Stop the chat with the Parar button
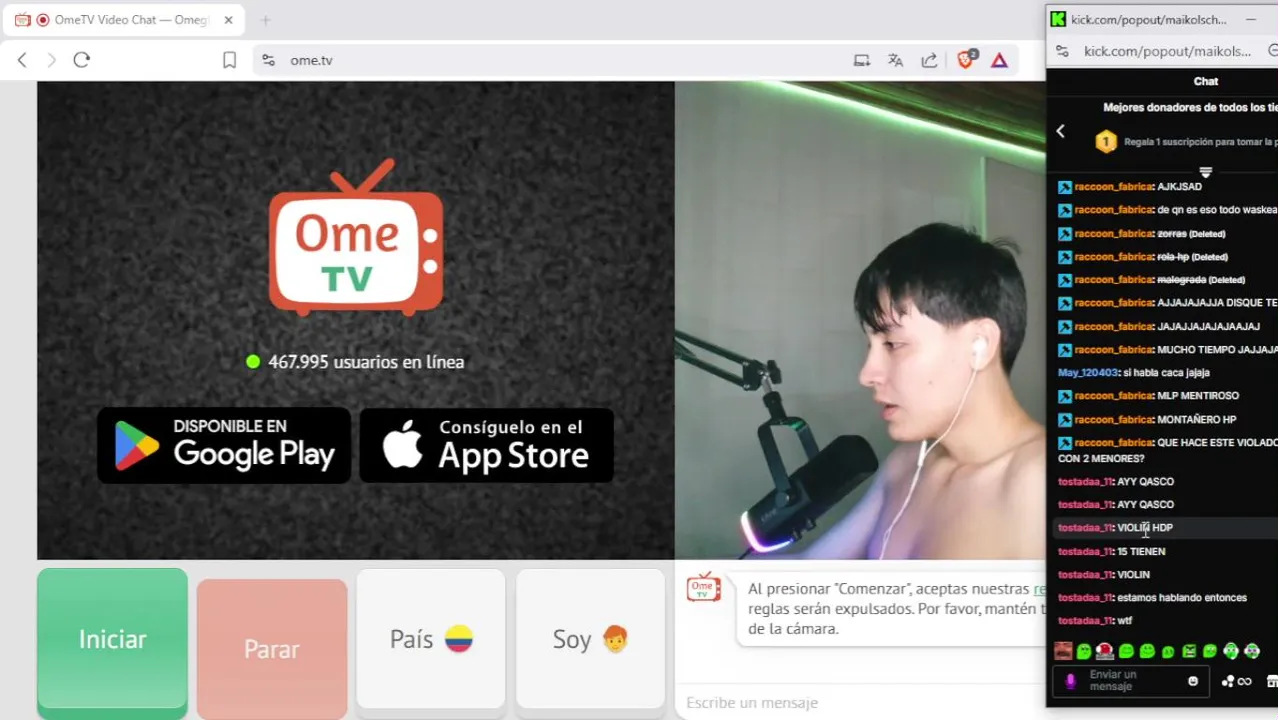 [272, 649]
